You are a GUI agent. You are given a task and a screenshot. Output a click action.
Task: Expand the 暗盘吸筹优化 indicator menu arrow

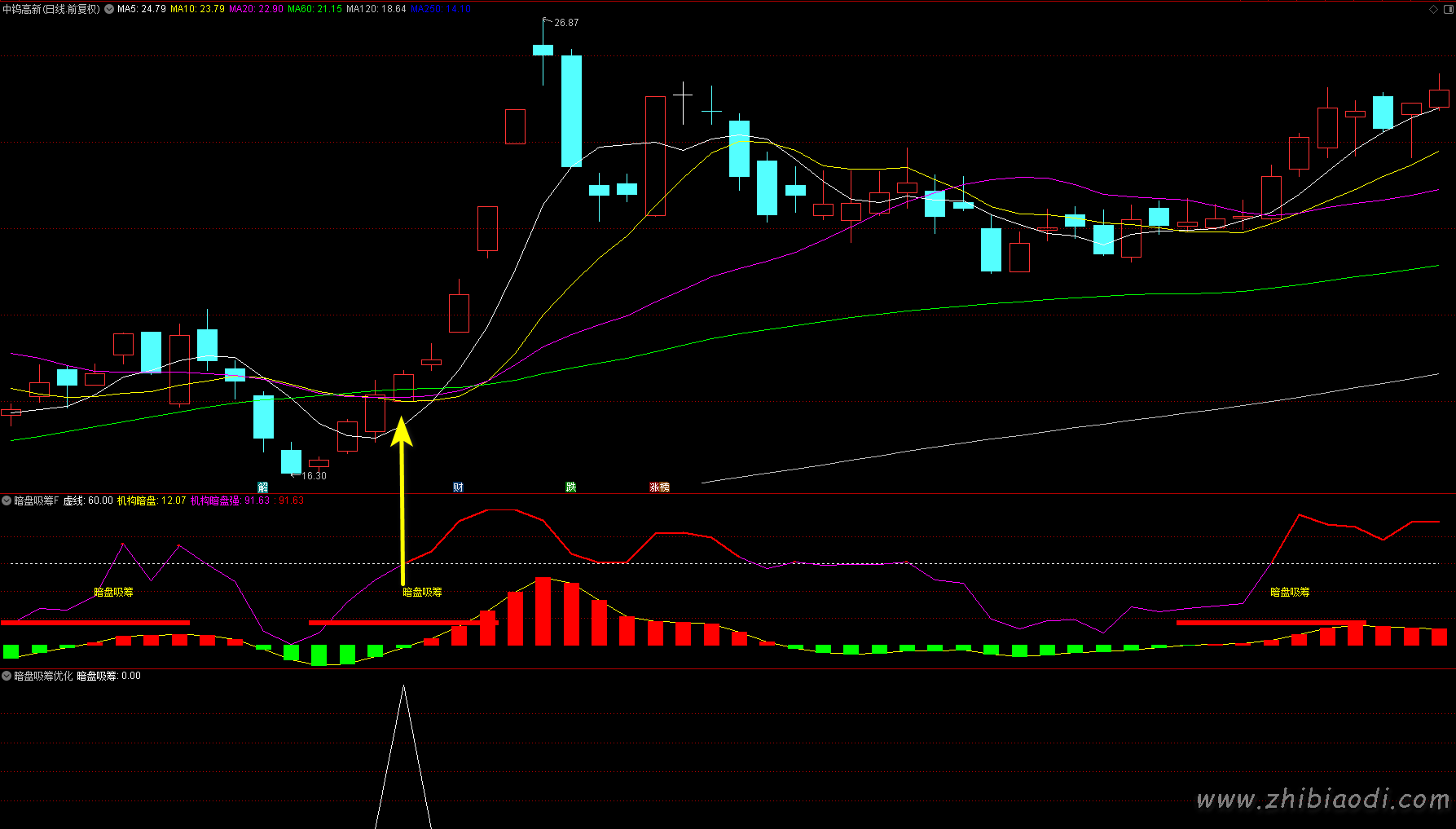(7, 676)
